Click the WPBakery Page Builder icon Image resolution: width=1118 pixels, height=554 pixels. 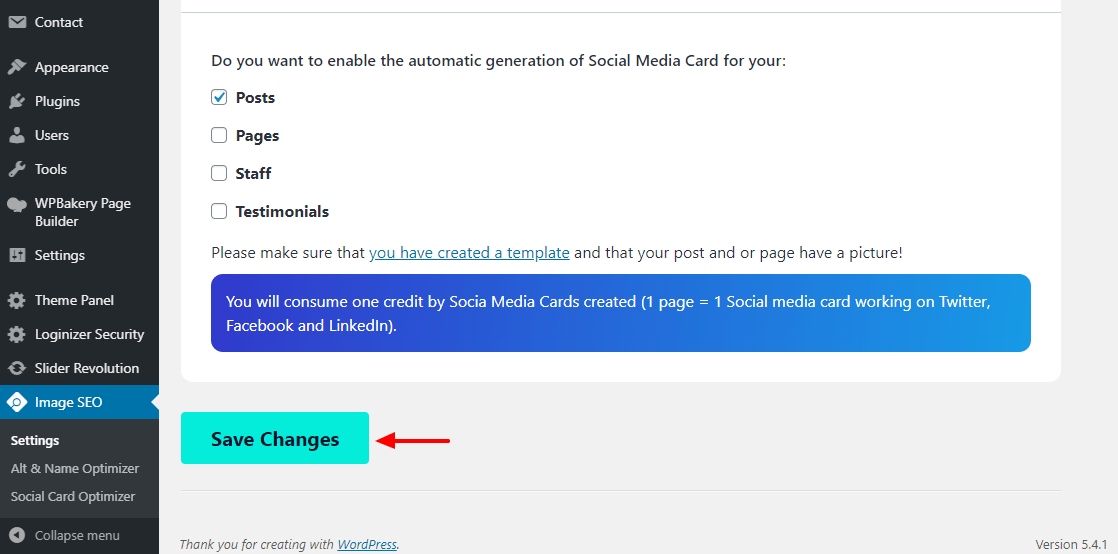click(x=17, y=204)
